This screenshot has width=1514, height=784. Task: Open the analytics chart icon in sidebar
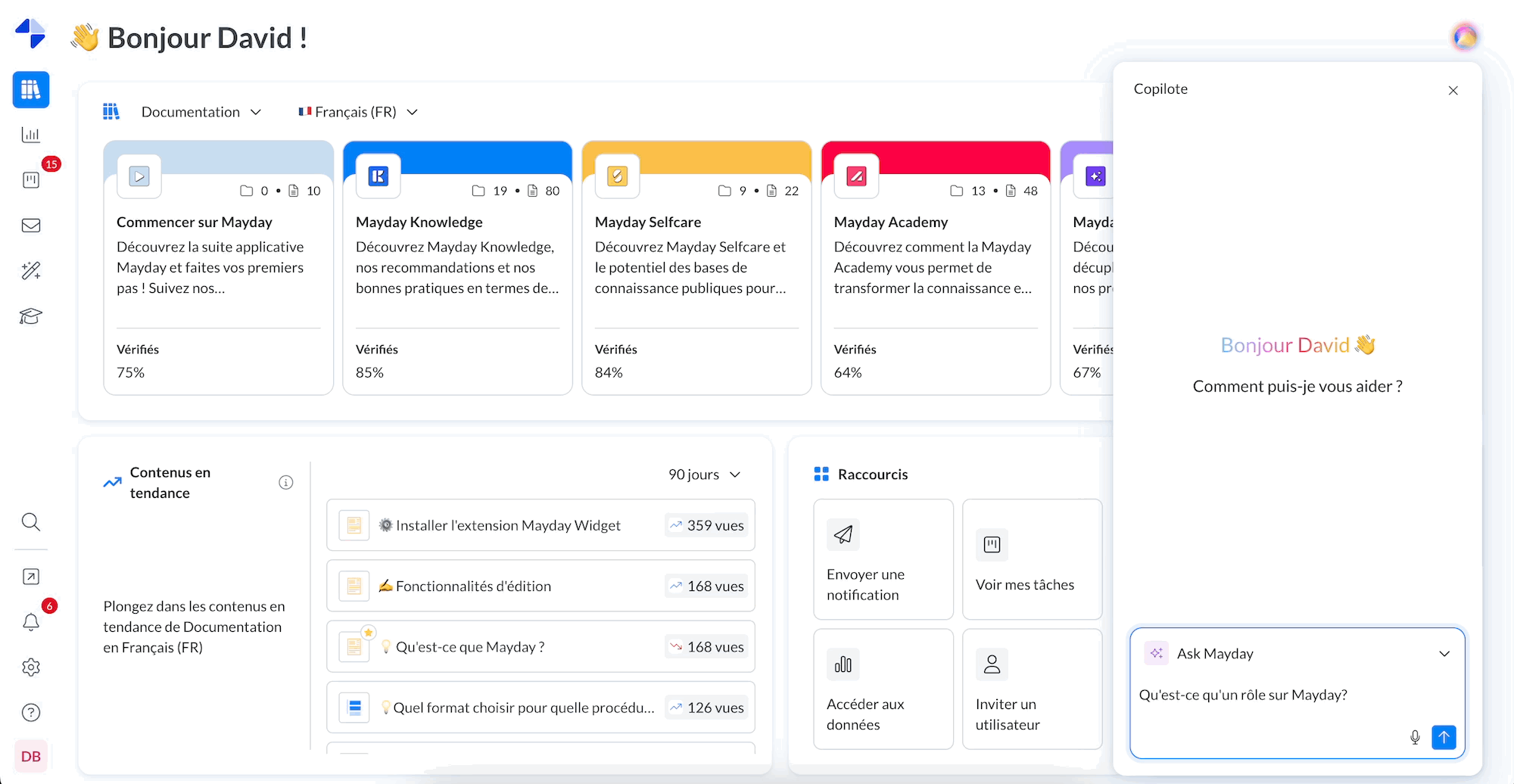pos(31,135)
